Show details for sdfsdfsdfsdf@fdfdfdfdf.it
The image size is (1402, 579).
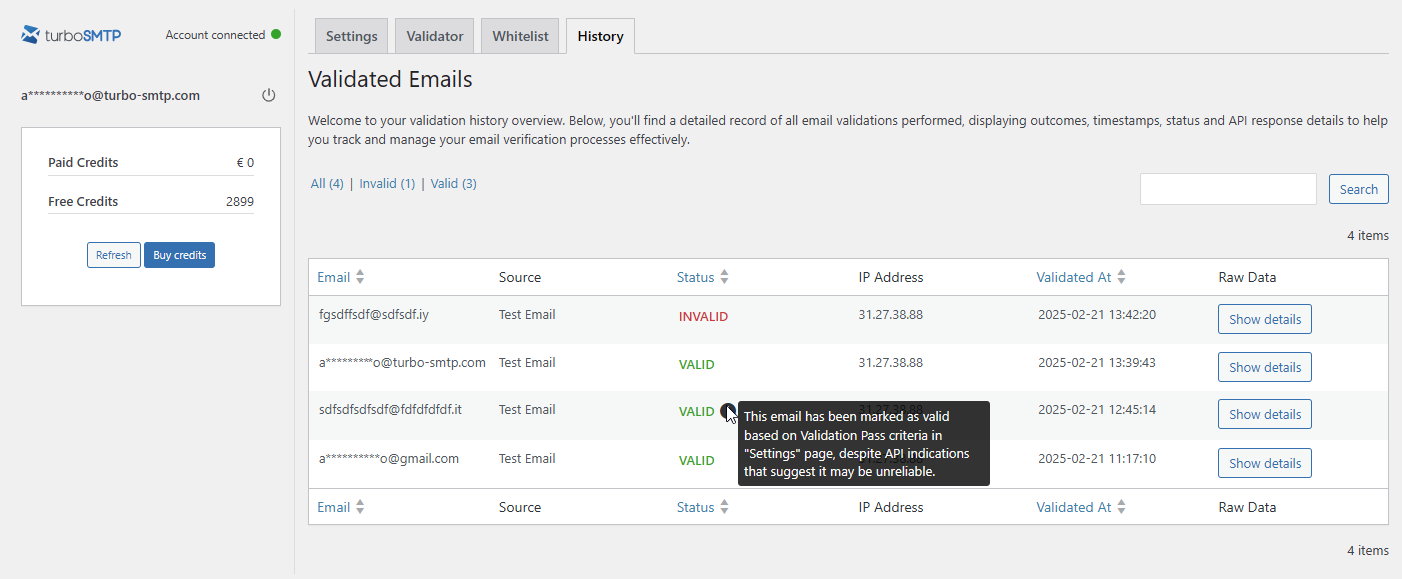point(1264,414)
